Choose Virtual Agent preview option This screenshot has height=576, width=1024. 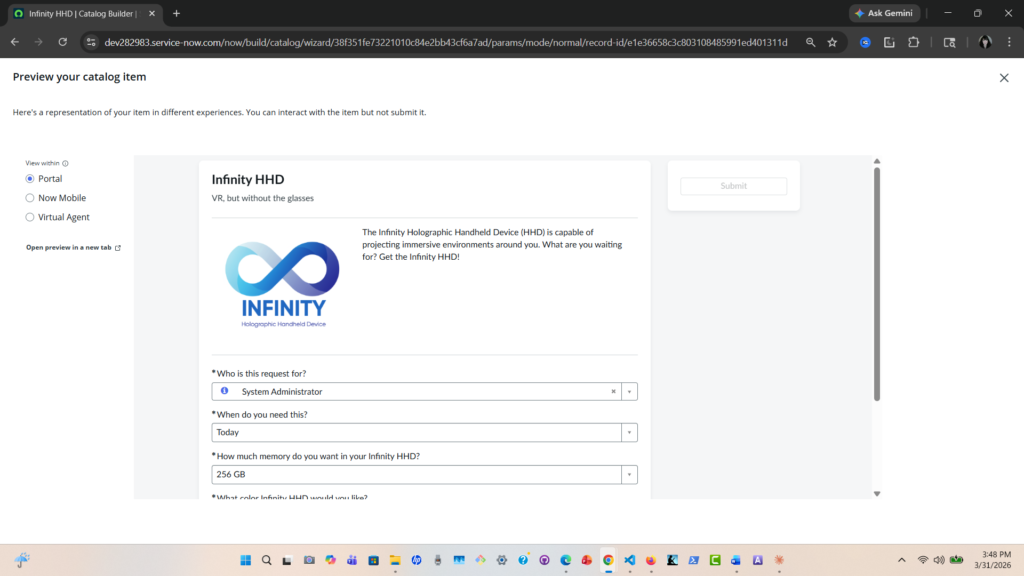(30, 217)
